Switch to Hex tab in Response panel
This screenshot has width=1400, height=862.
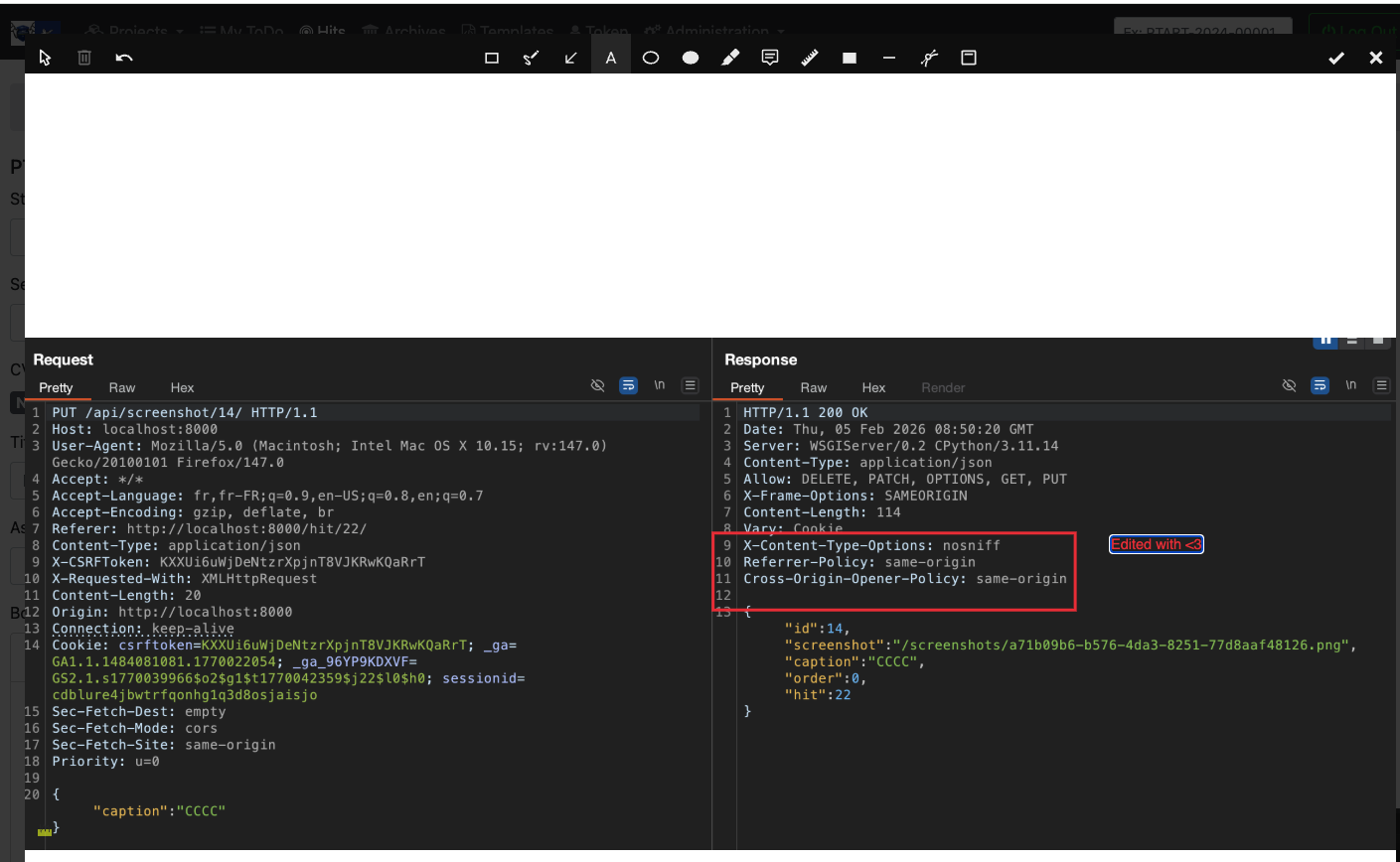coord(873,387)
